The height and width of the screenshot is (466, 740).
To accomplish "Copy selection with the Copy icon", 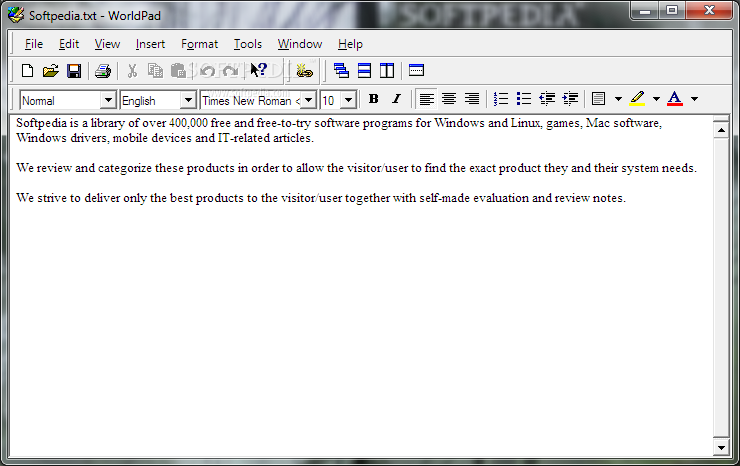I will (155, 71).
